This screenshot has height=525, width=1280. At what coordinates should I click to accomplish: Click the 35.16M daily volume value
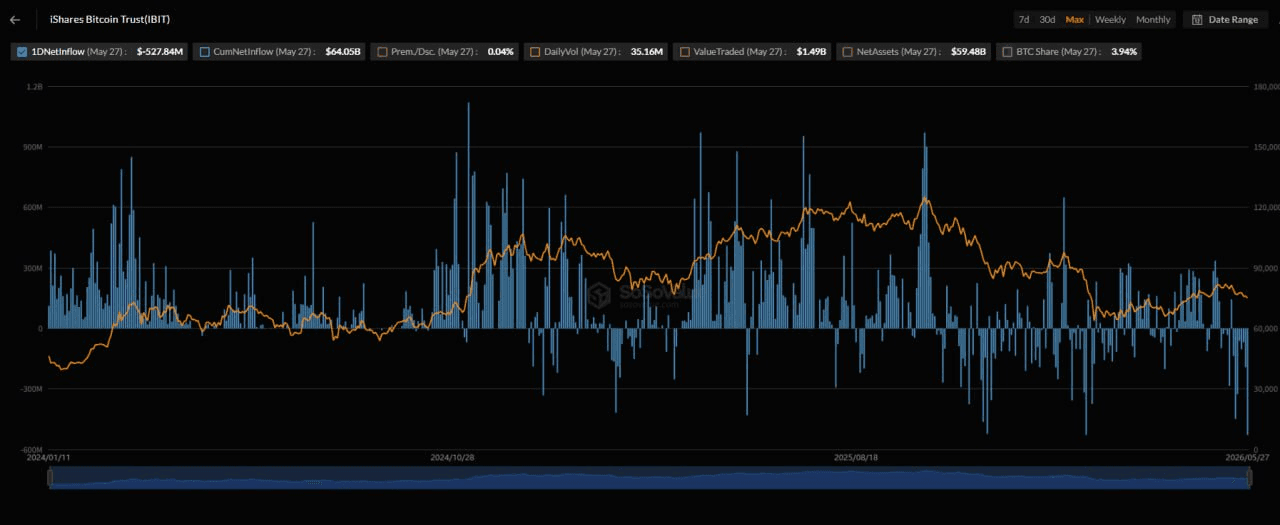tap(647, 51)
